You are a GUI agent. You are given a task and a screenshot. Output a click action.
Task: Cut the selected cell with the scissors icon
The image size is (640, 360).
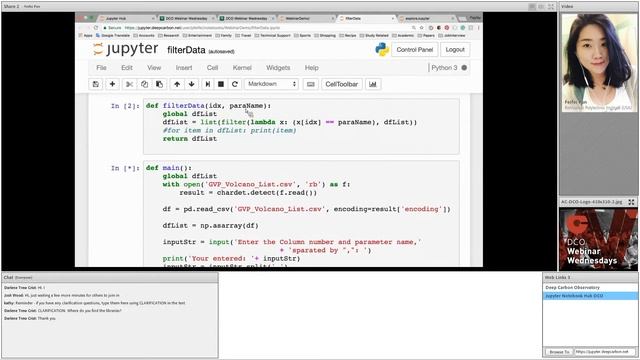129,84
